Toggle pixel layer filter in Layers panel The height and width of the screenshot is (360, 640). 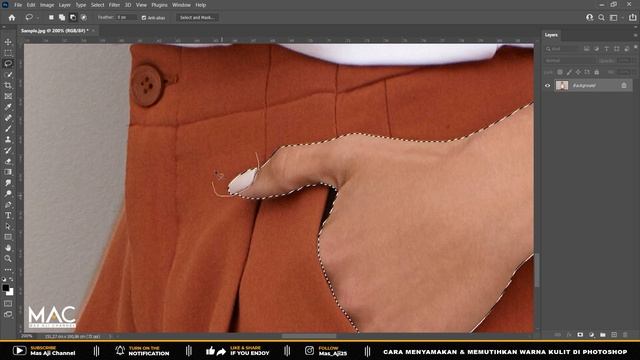[x=587, y=49]
